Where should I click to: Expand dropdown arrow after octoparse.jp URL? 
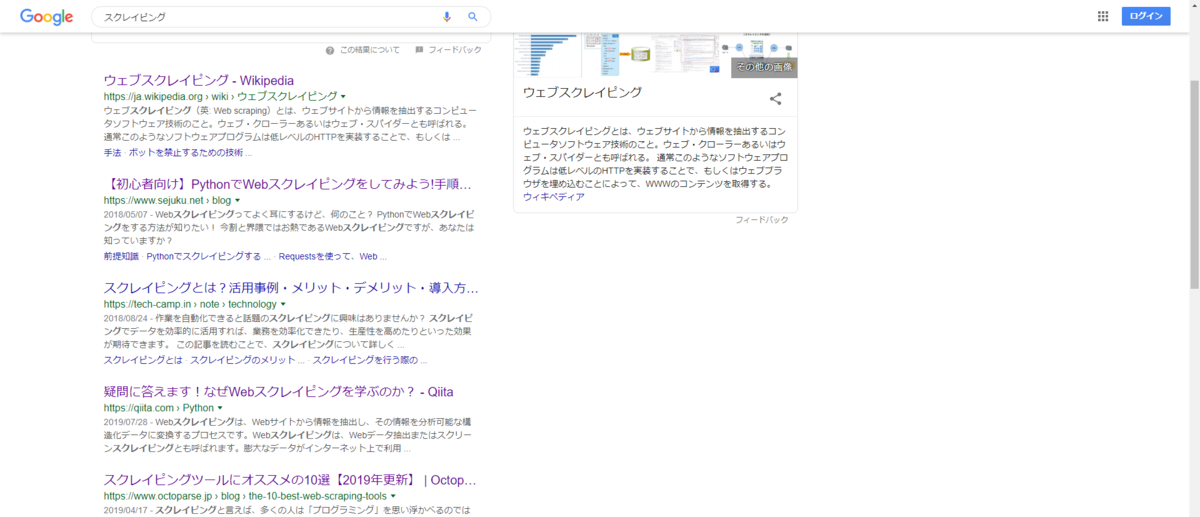(393, 496)
